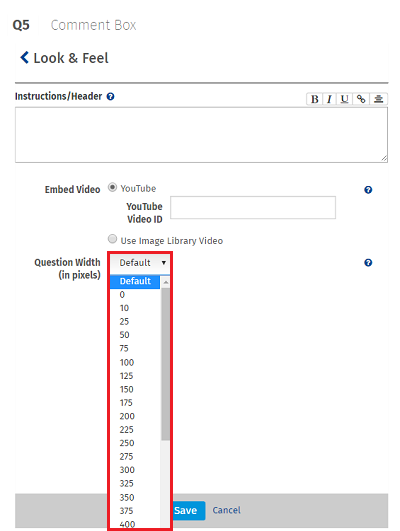
Task: Click the center align icon
Action: (378, 99)
